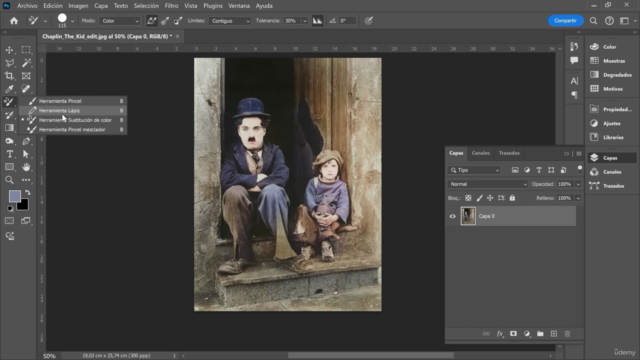Select the Hand tool
Viewport: 640px width, 360px height.
point(26,167)
